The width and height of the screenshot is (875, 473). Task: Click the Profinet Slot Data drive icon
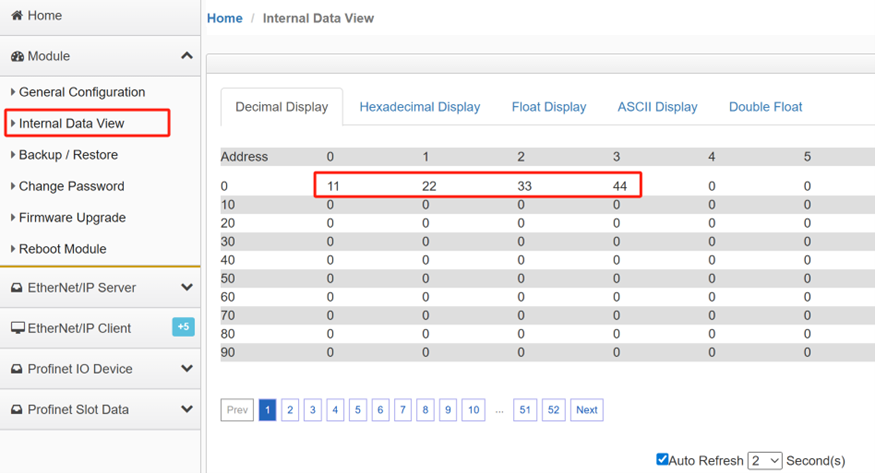17,409
